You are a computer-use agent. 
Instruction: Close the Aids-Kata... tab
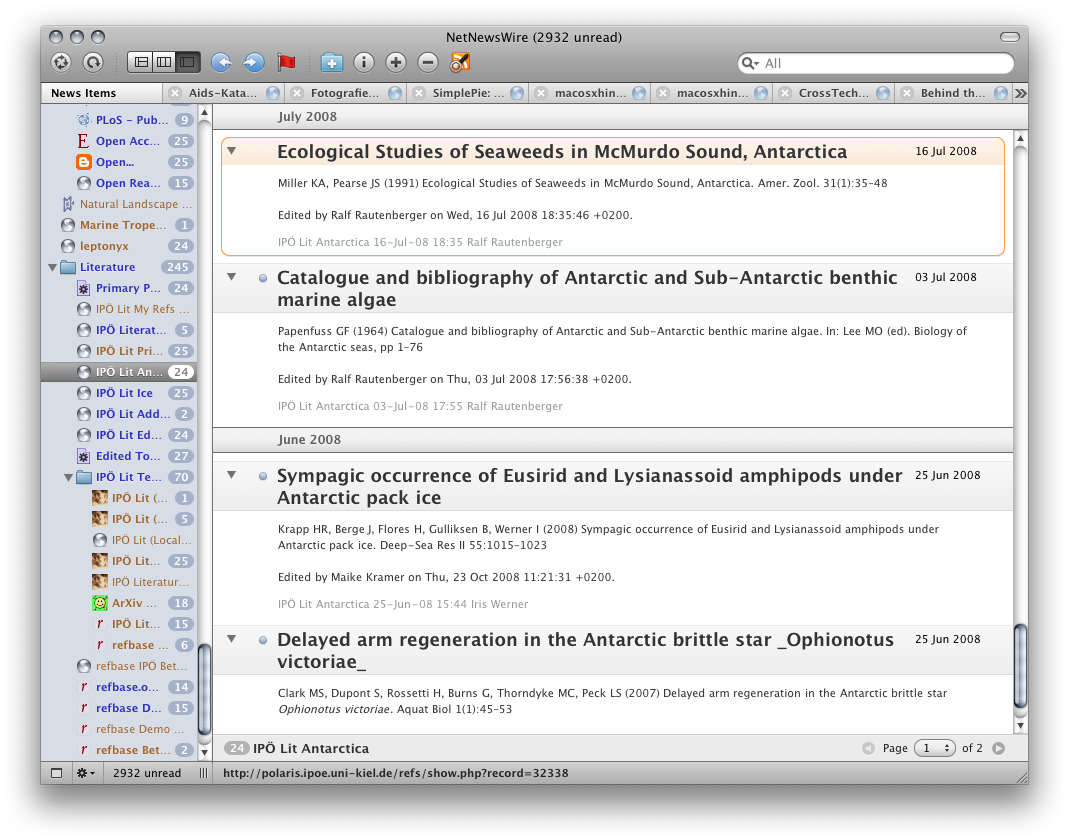click(175, 93)
